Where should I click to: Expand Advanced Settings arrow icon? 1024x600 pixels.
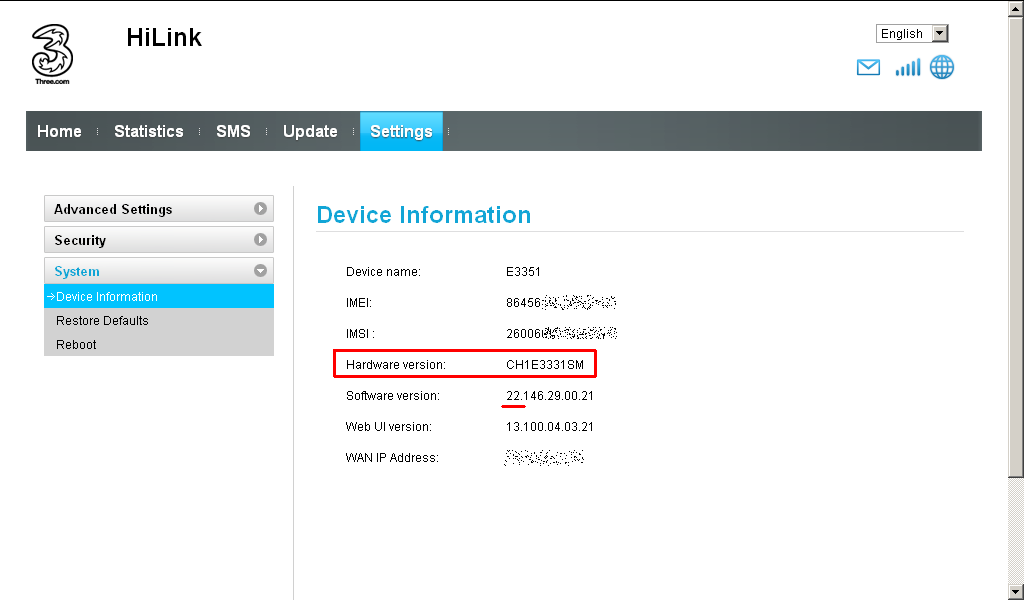coord(260,209)
